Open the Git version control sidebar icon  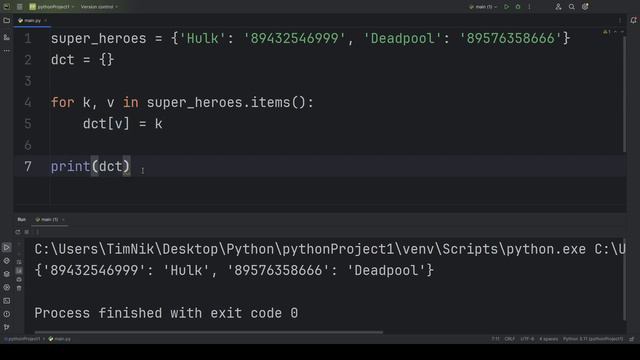click(x=7, y=327)
